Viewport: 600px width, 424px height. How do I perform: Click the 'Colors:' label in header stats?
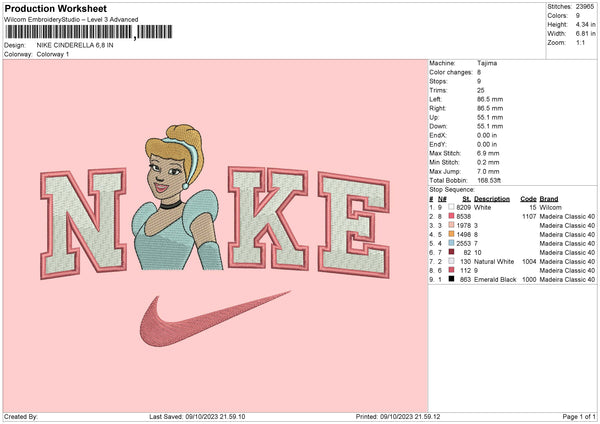point(557,16)
